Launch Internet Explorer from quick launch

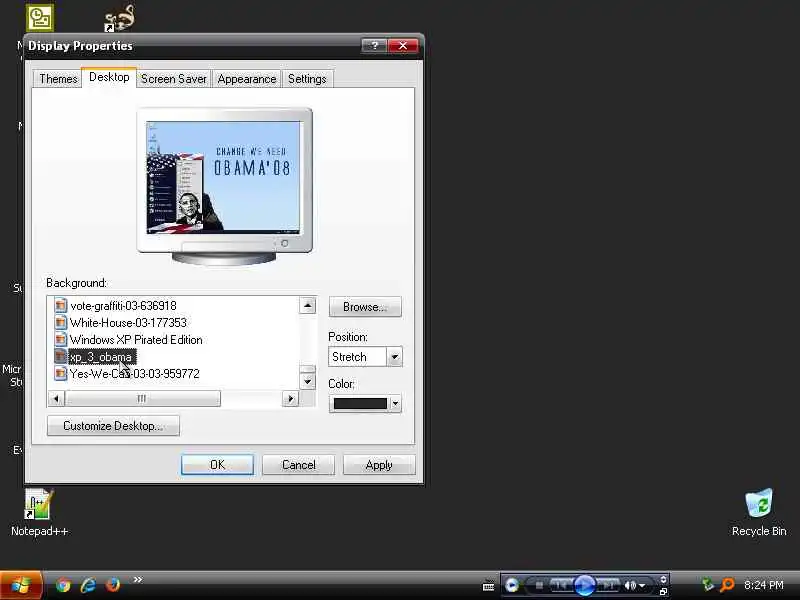[88, 584]
